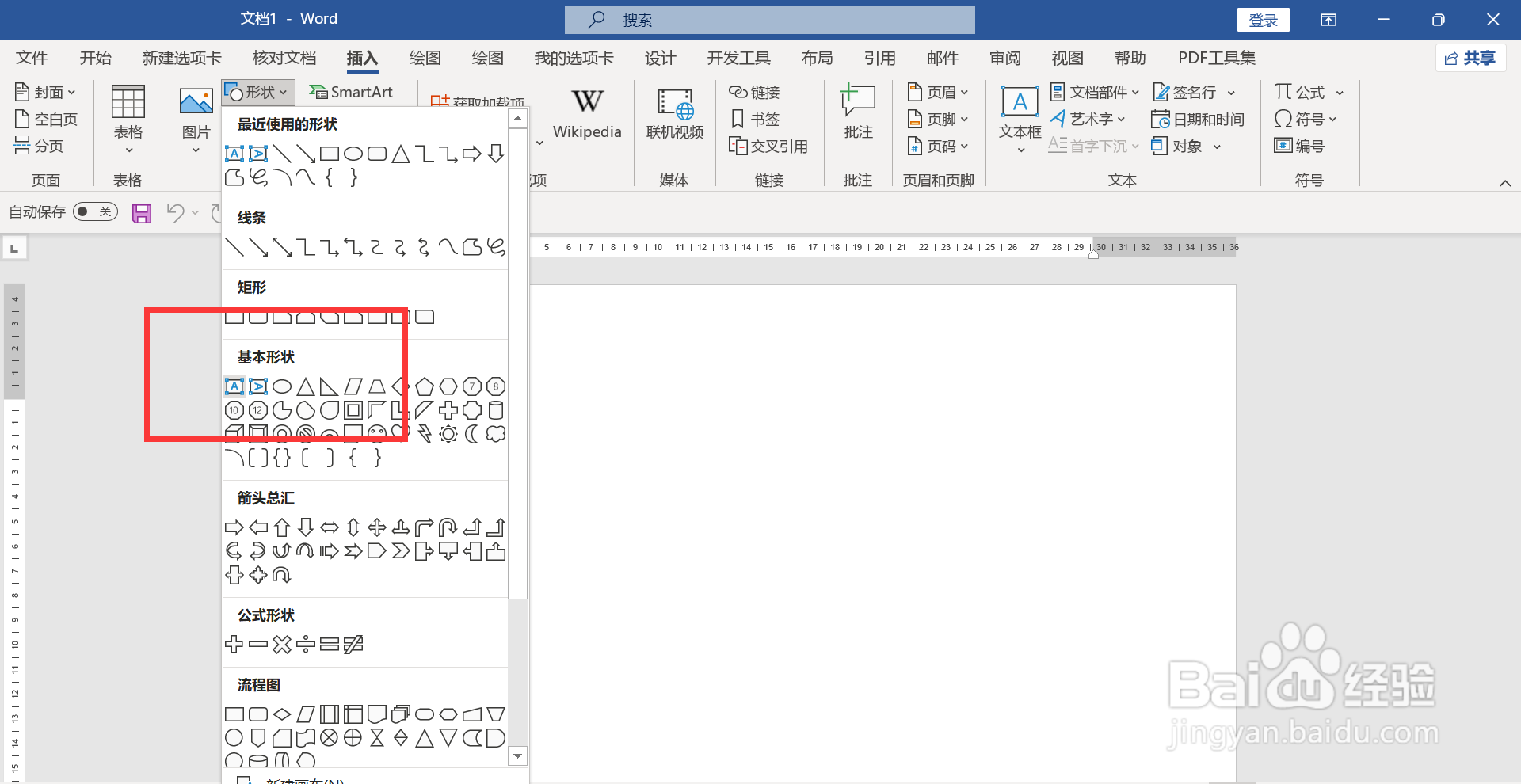This screenshot has height=784, width=1521.
Task: Click the search (搜索) box
Action: 770,20
